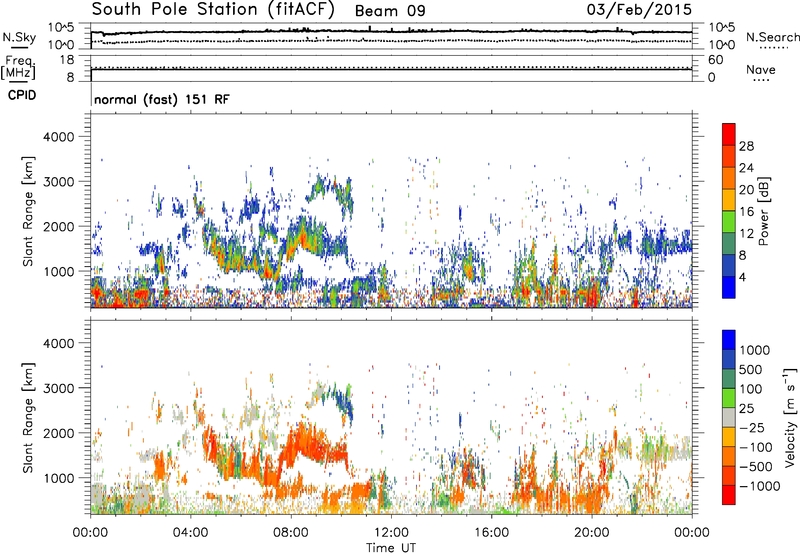Select the '18' tick on the frequency axis
Viewport: 800px width, 554px height.
(67, 60)
